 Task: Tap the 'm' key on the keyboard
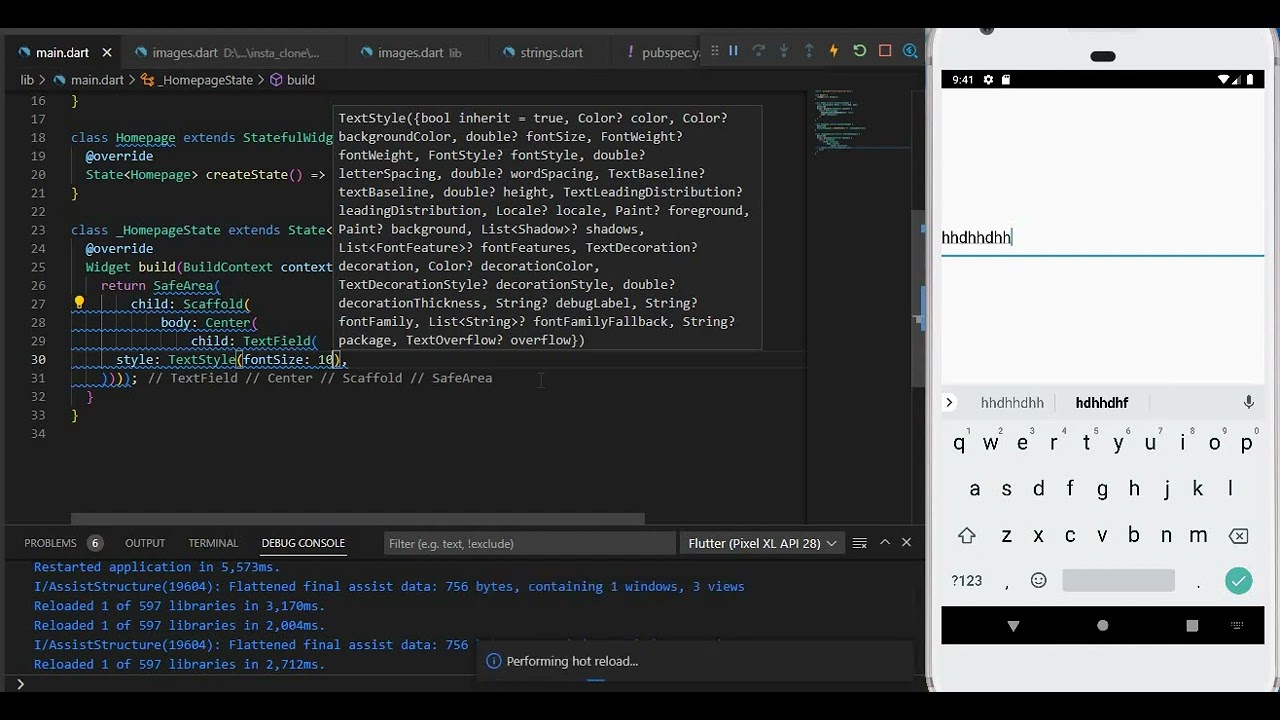click(x=1198, y=536)
